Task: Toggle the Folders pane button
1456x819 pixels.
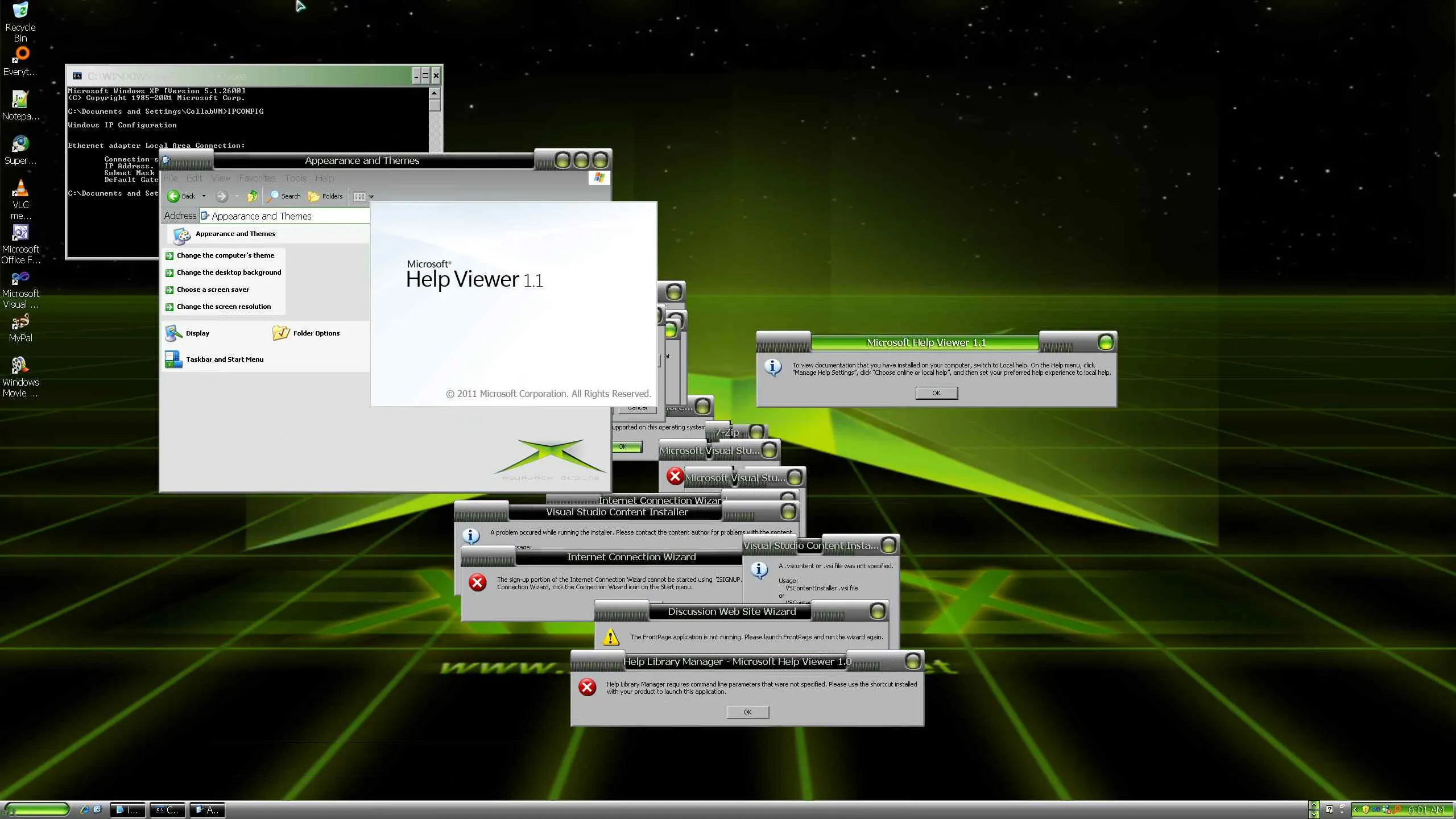Action: click(325, 196)
